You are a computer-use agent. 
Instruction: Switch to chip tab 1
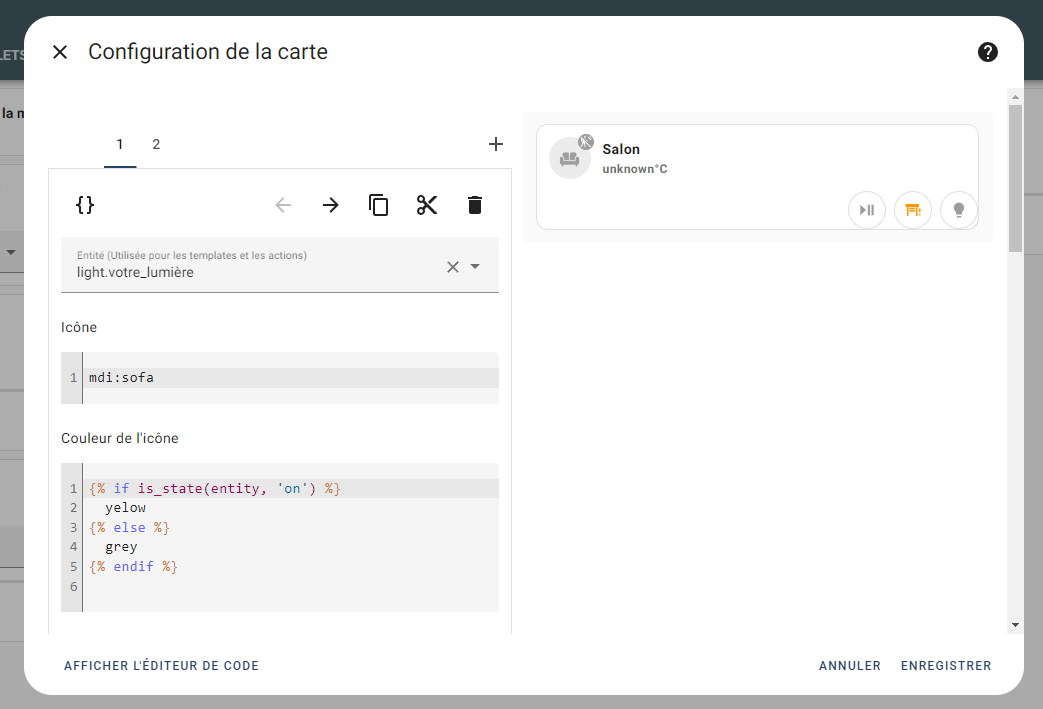(x=120, y=144)
